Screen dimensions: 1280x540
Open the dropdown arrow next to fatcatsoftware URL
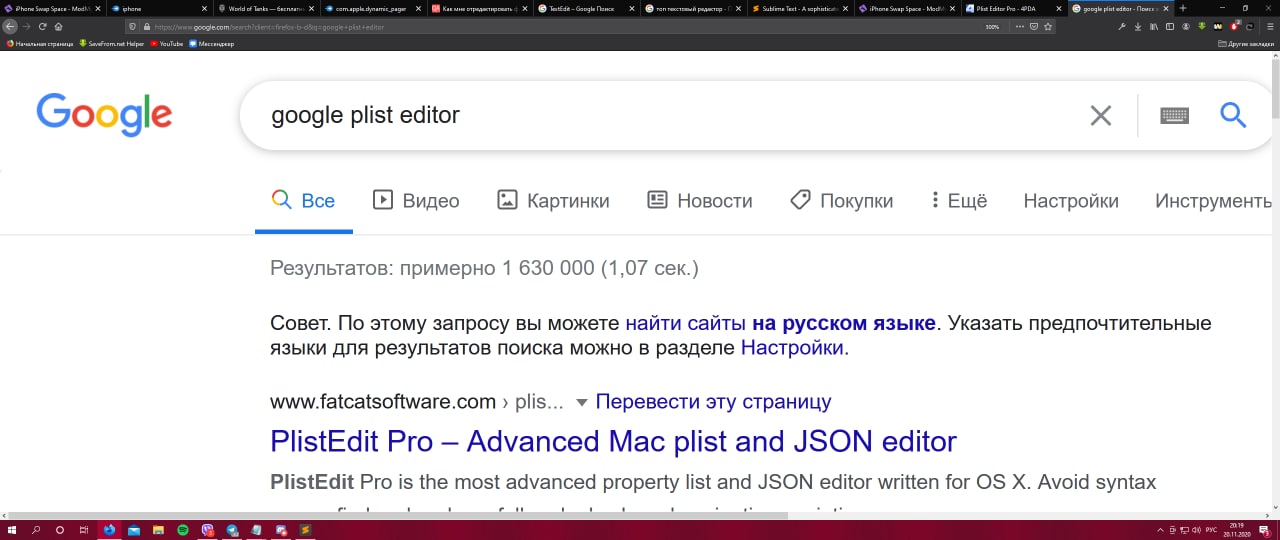tap(581, 403)
